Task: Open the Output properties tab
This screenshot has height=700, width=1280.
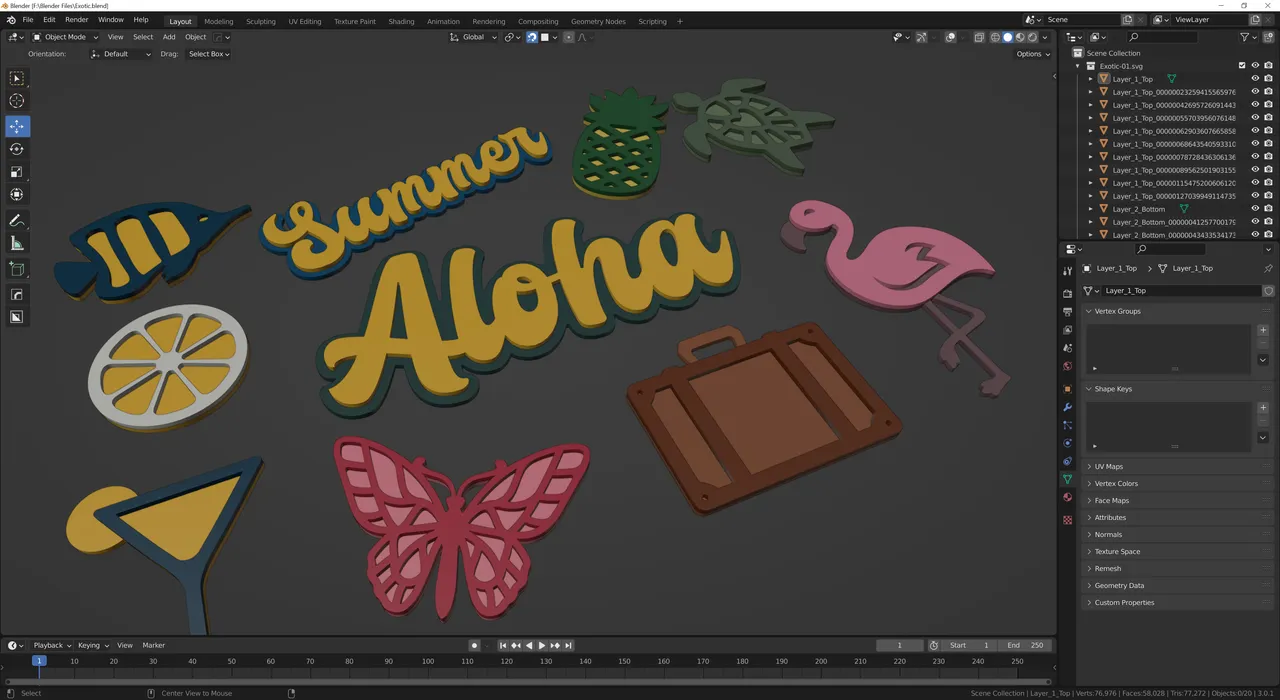Action: pos(1067,312)
